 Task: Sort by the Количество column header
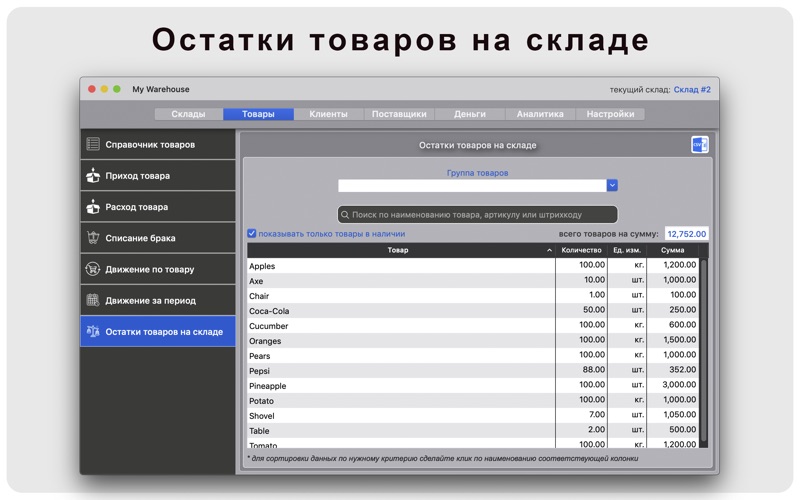point(581,250)
